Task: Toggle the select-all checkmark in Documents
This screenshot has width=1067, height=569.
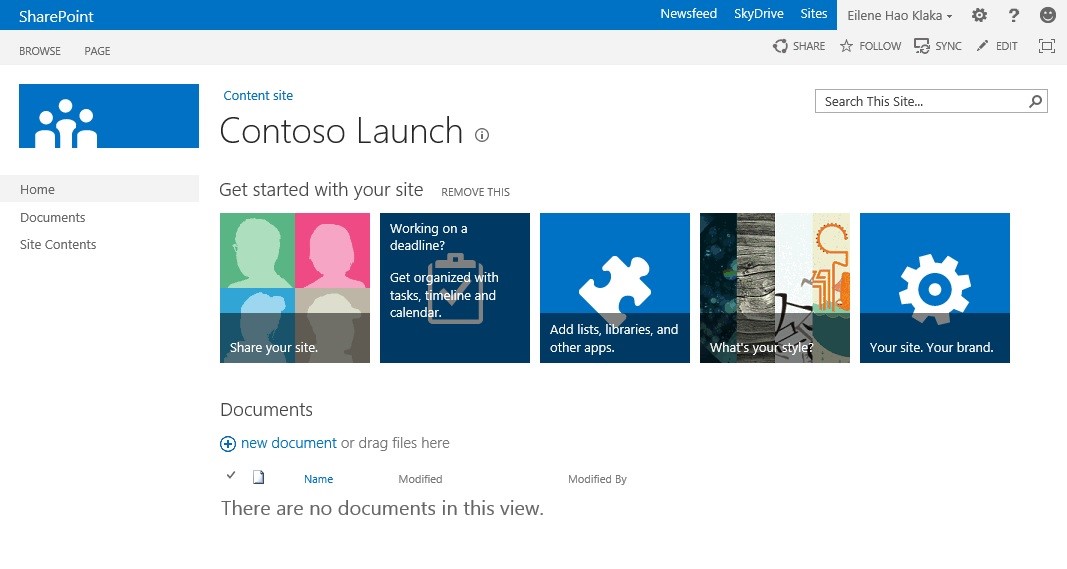Action: (x=231, y=475)
